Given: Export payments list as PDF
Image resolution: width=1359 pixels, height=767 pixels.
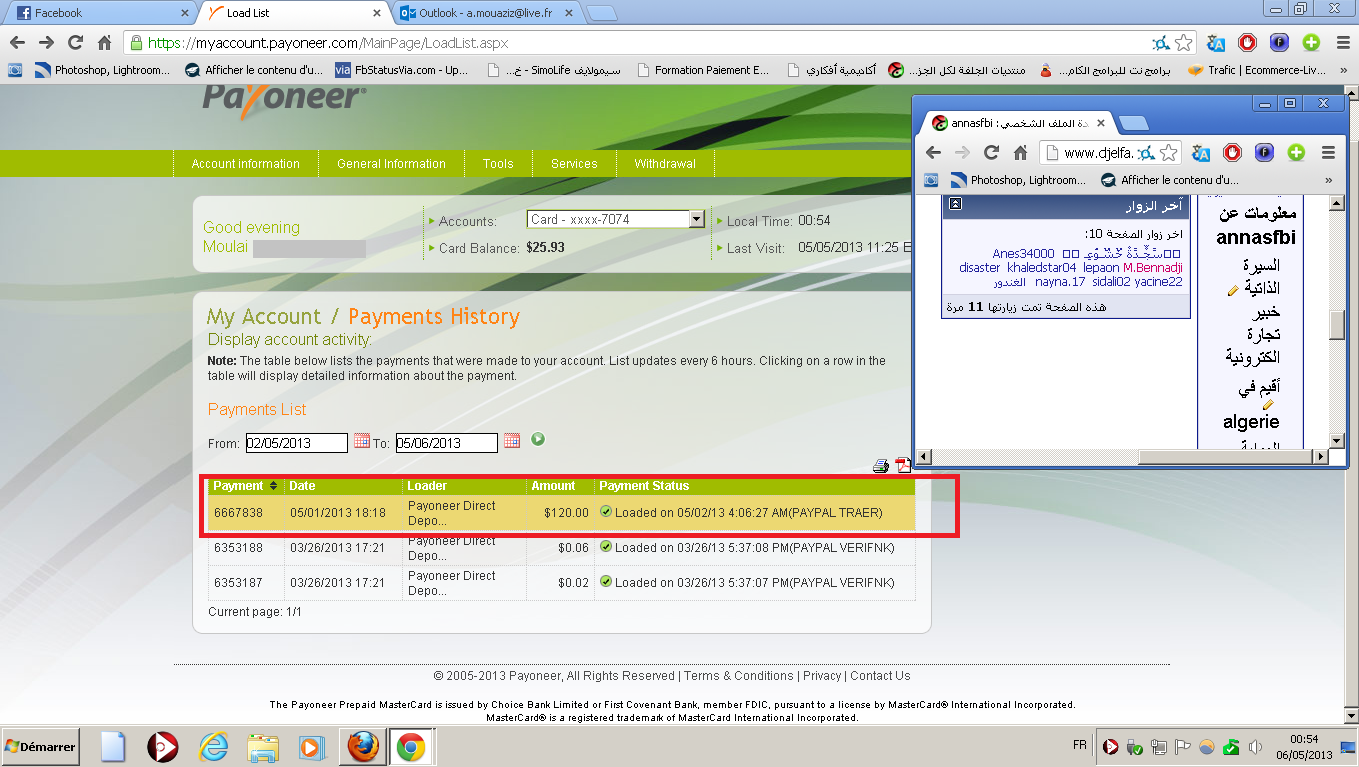Looking at the screenshot, I should 902,465.
